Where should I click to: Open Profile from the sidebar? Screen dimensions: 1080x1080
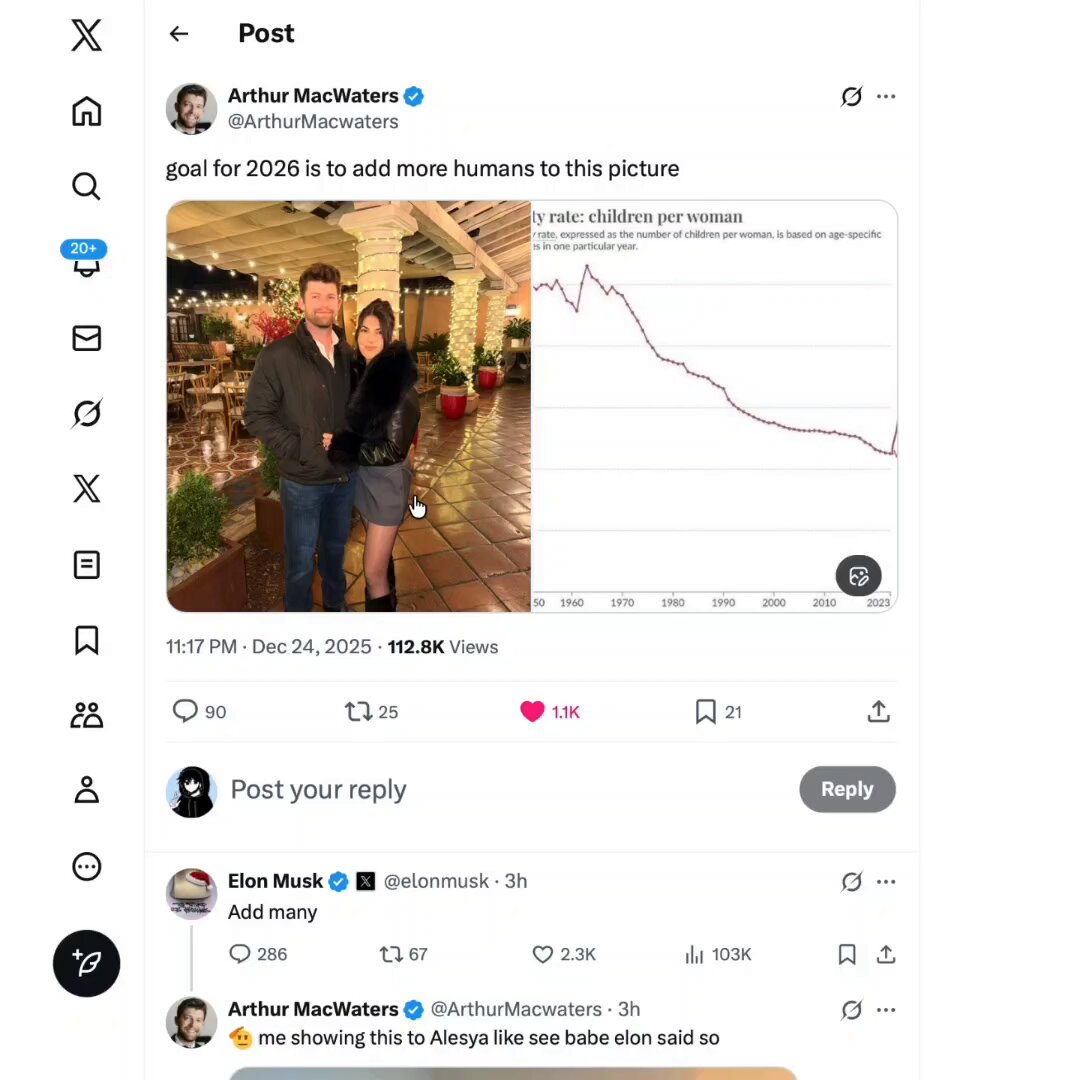tap(87, 790)
